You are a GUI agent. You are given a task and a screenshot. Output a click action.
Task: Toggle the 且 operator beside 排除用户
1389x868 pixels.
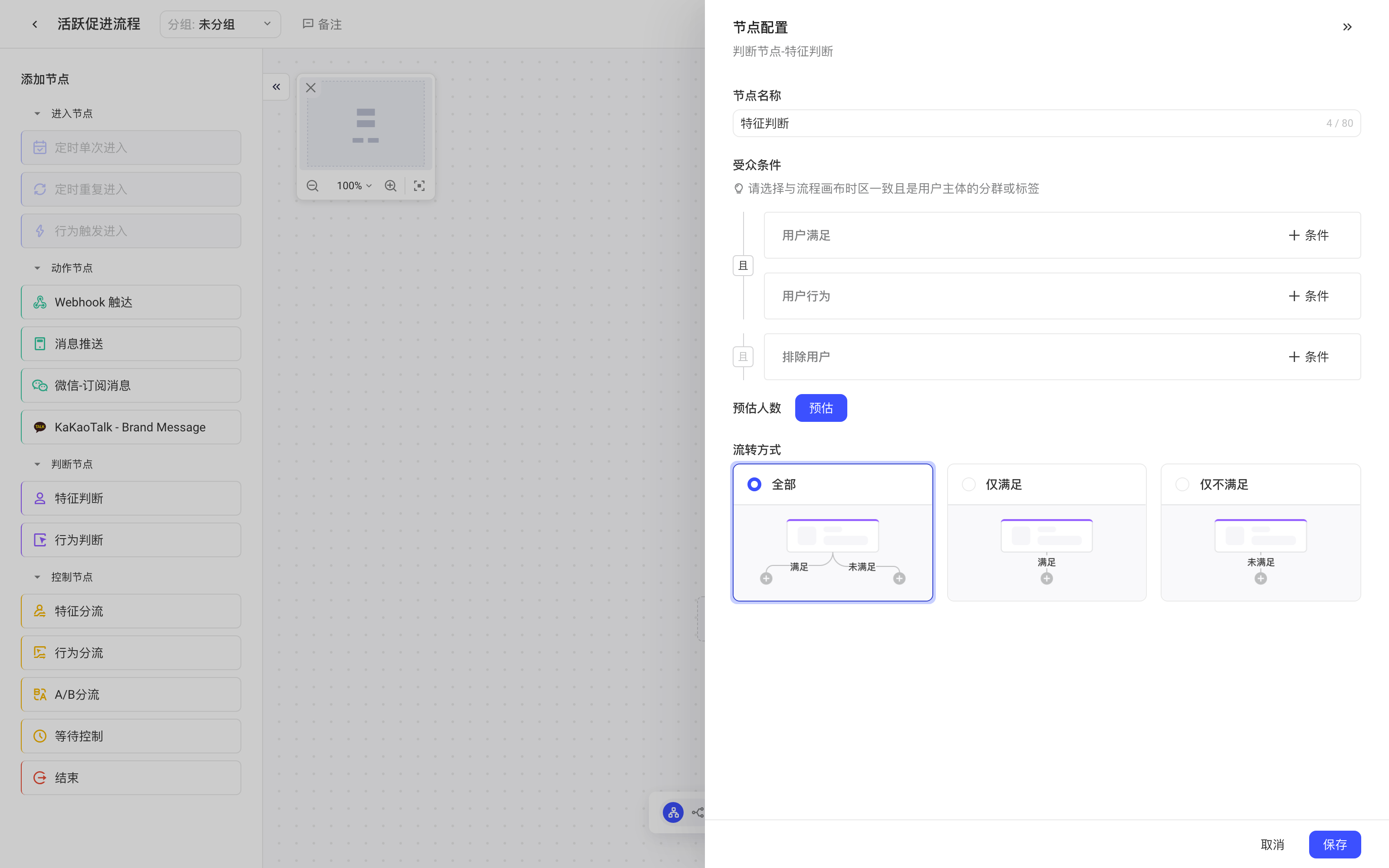click(x=743, y=356)
